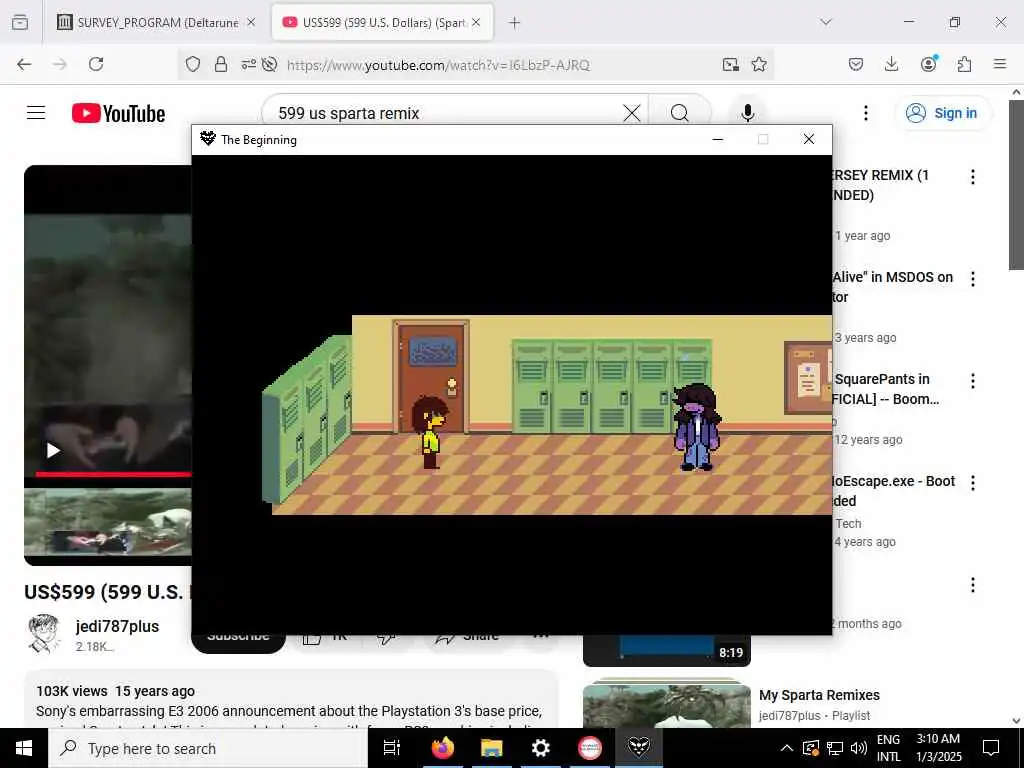Screen dimensions: 1024x768
Task: Clear the YouTube search query
Action: (632, 114)
